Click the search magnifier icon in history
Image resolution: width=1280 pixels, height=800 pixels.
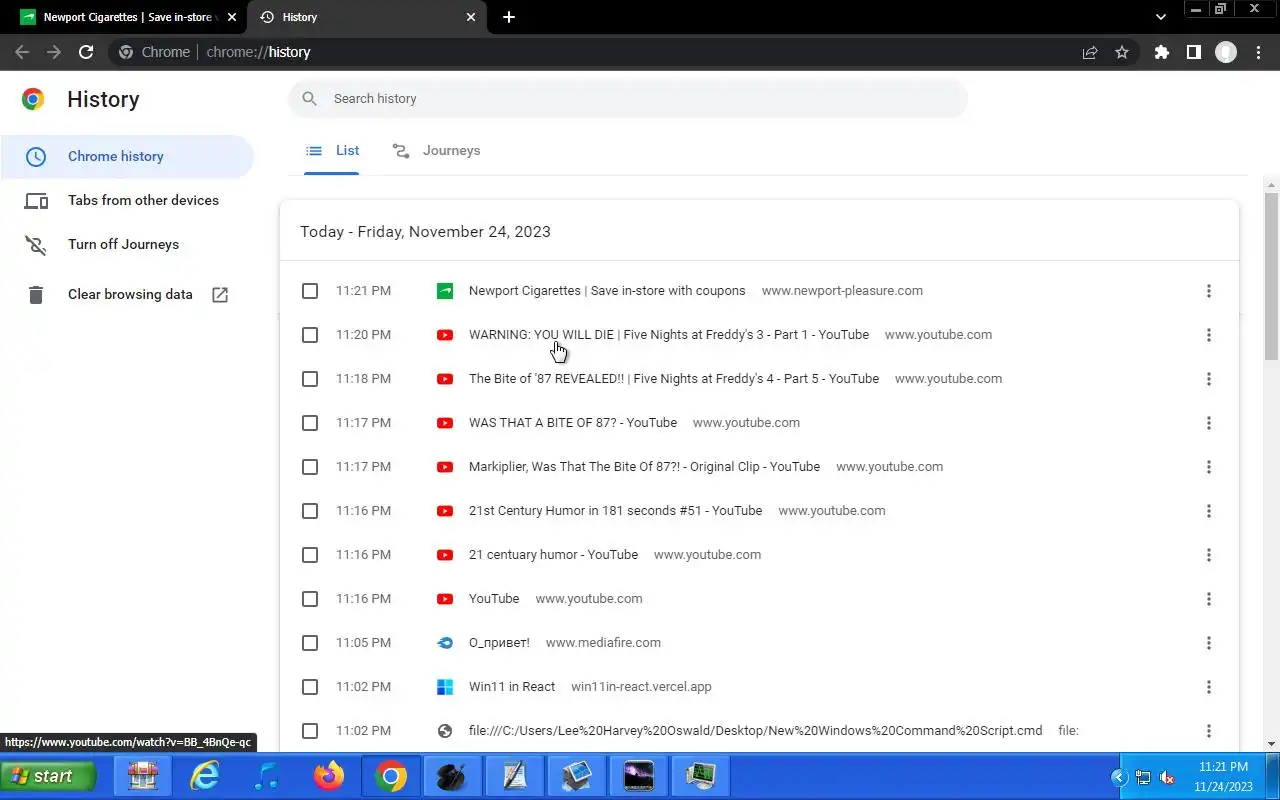[310, 99]
